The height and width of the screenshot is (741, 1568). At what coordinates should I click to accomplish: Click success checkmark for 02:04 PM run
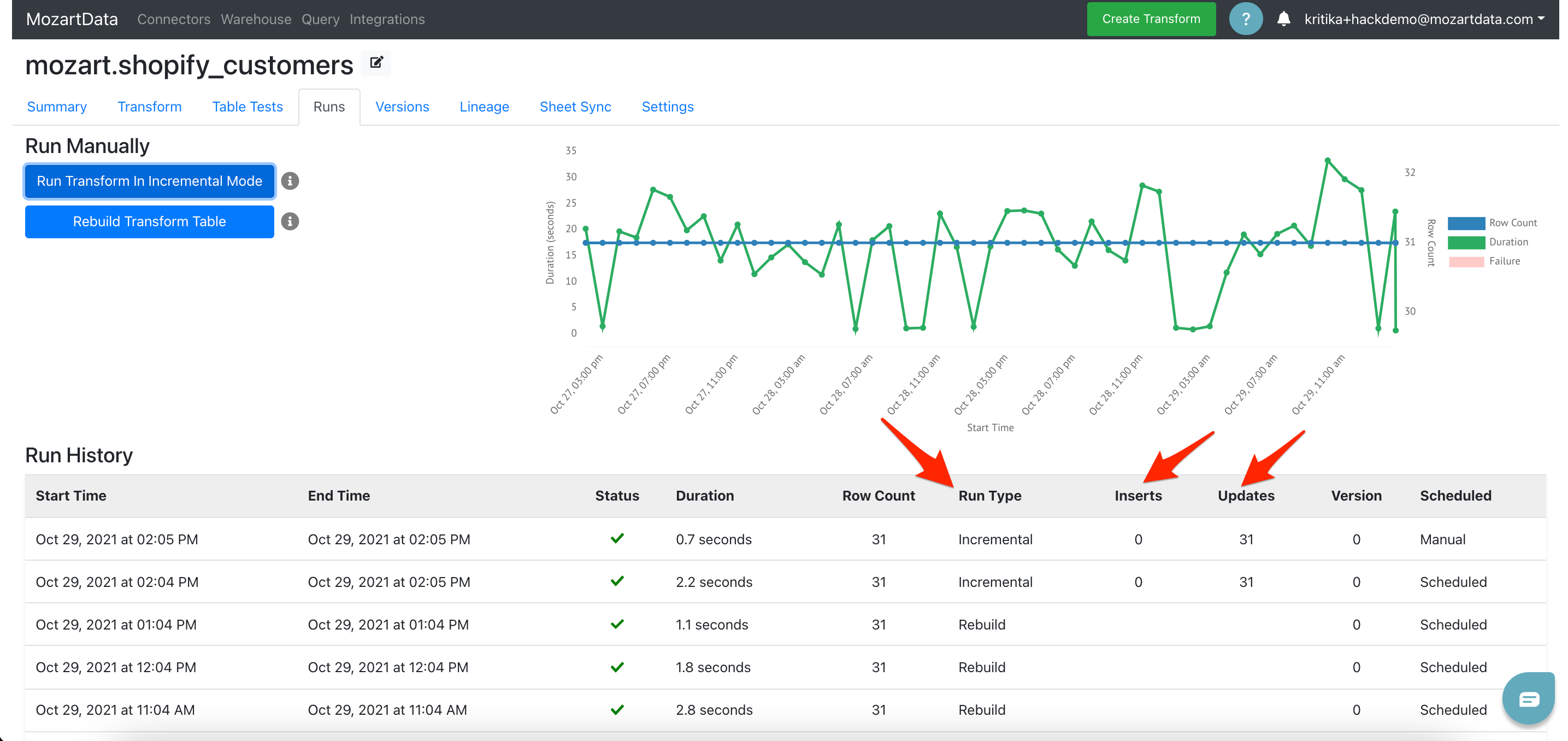click(x=617, y=581)
